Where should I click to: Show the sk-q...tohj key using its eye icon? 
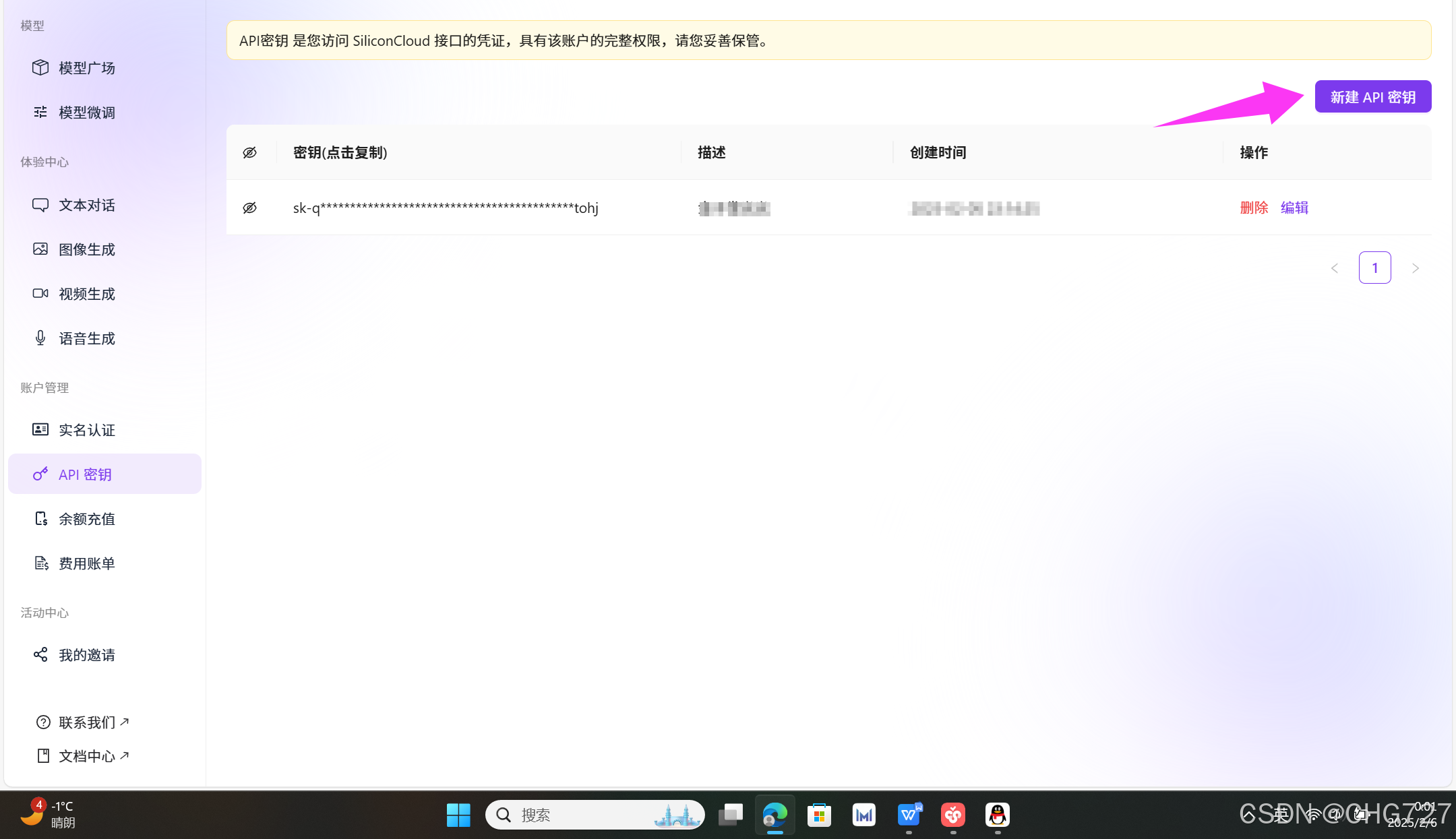pyautogui.click(x=249, y=208)
